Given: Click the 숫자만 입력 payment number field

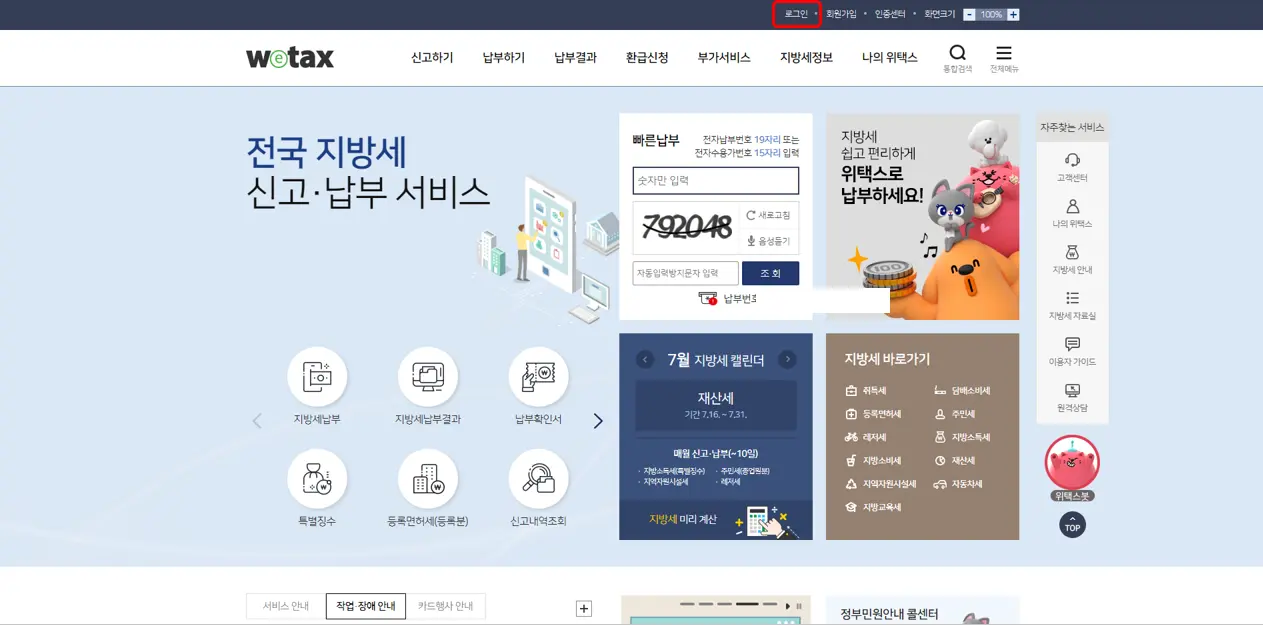Looking at the screenshot, I should pyautogui.click(x=714, y=181).
